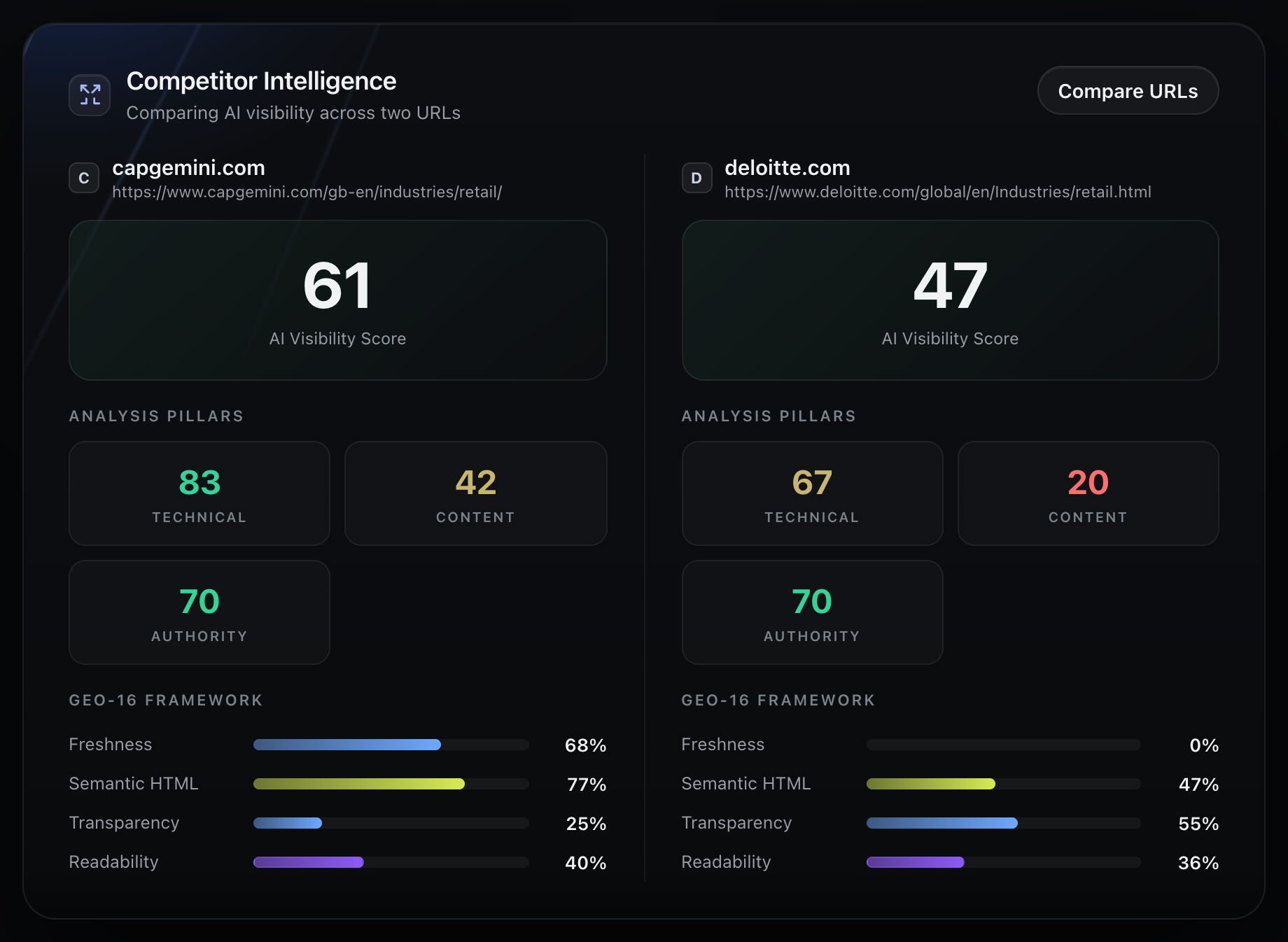Open the AI Visibility Score 61 card
This screenshot has height=942, width=1288.
337,300
